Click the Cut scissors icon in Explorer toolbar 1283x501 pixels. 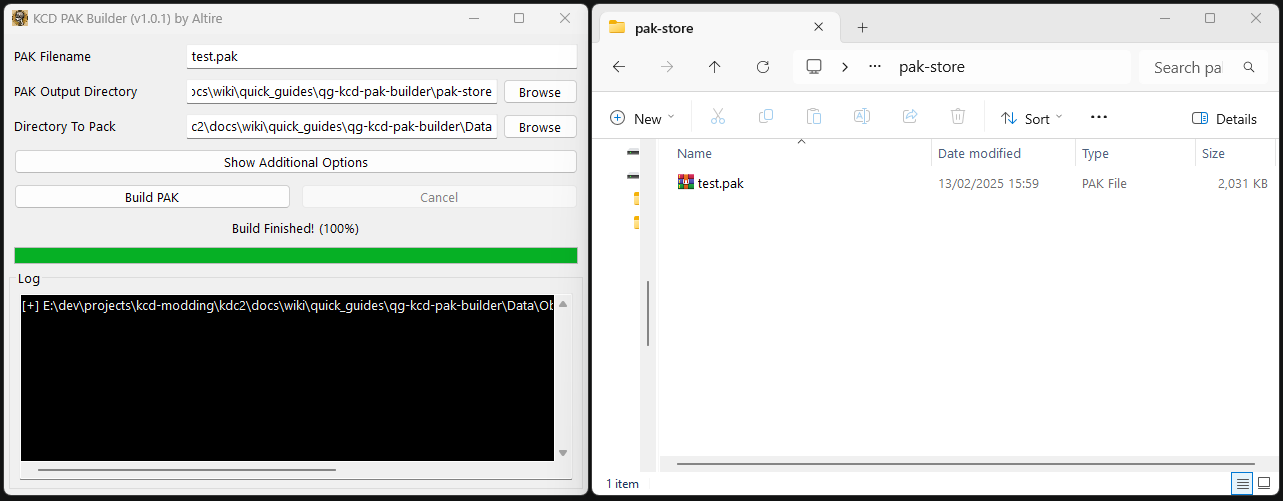click(717, 117)
